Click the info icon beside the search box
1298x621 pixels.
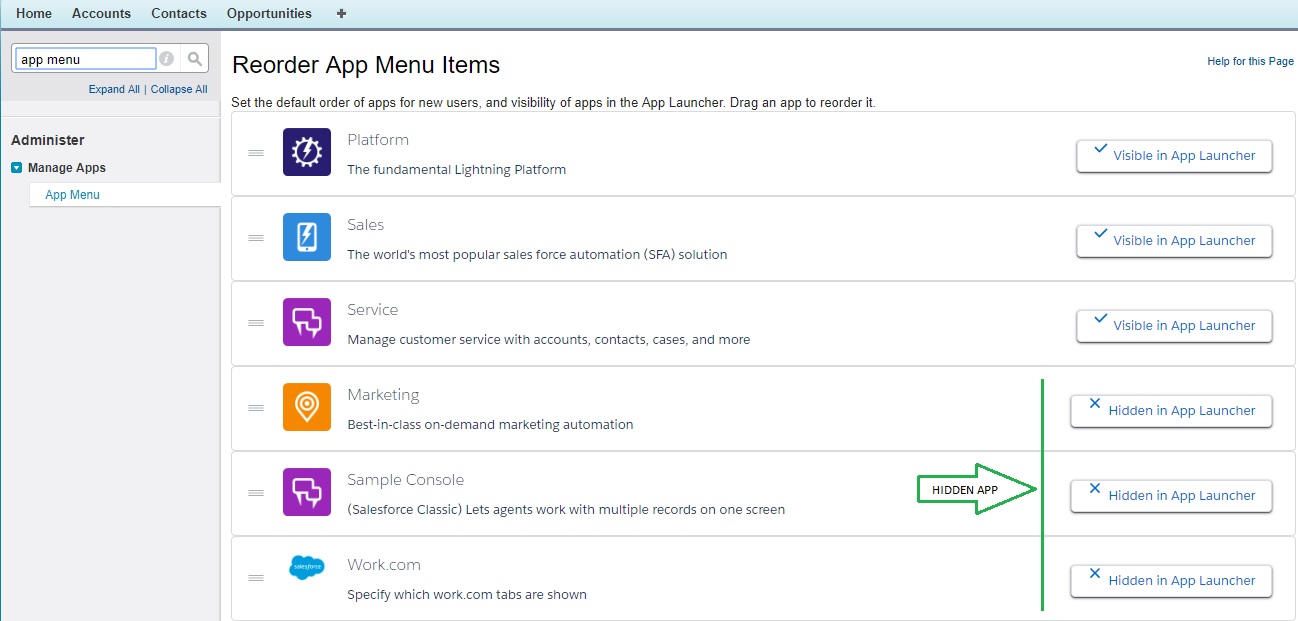(x=166, y=58)
